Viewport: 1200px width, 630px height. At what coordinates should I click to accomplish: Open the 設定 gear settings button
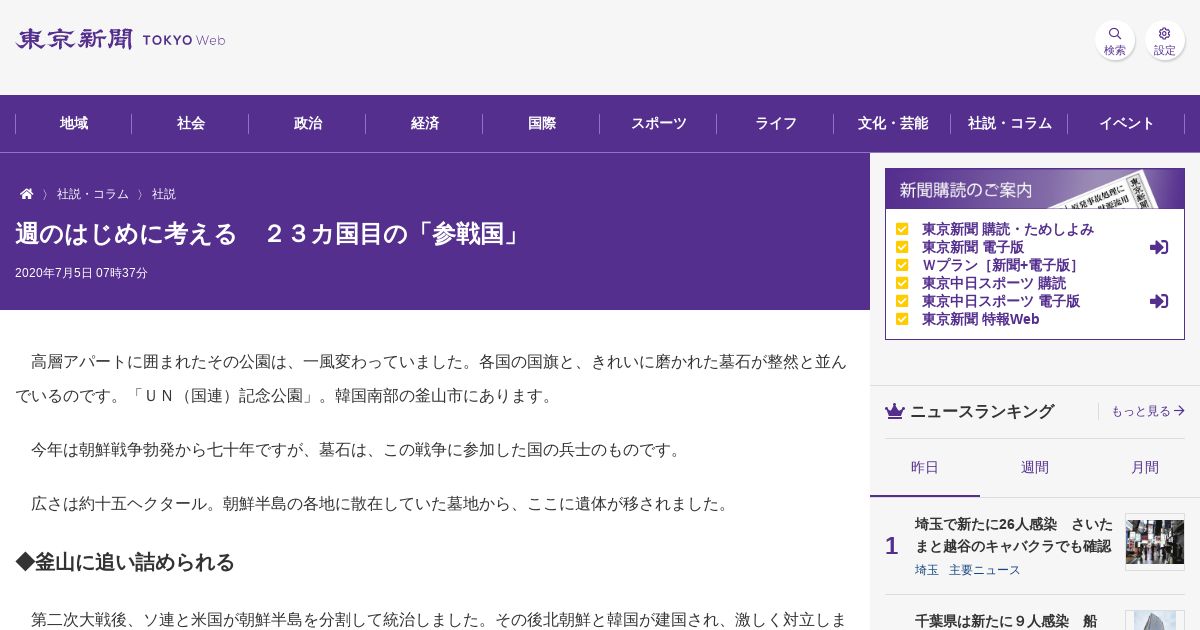1164,40
